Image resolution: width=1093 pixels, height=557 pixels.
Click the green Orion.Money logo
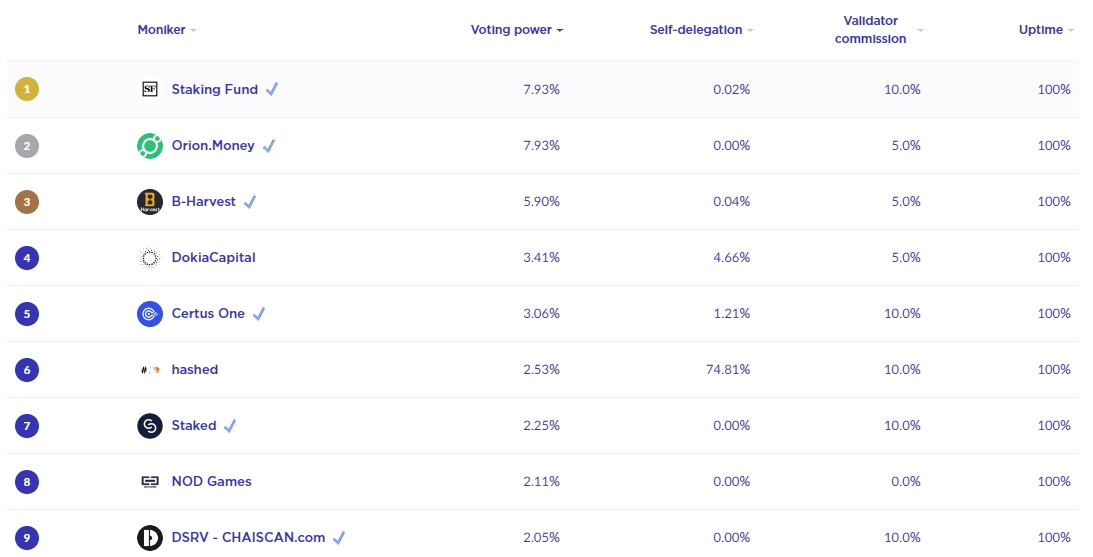pyautogui.click(x=150, y=146)
